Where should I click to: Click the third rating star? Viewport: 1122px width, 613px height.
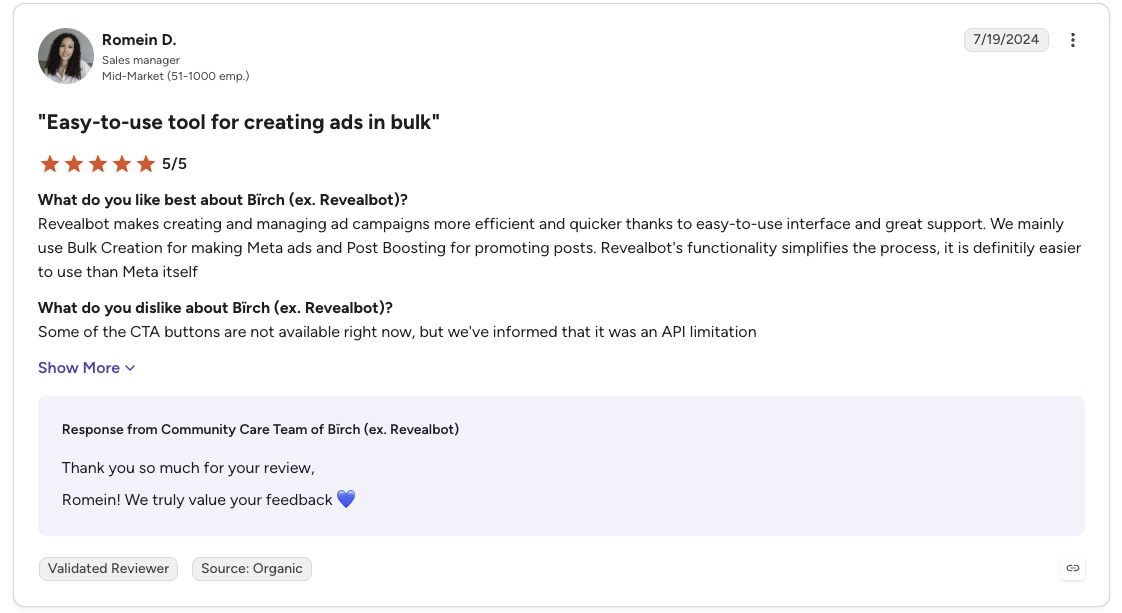click(x=98, y=164)
